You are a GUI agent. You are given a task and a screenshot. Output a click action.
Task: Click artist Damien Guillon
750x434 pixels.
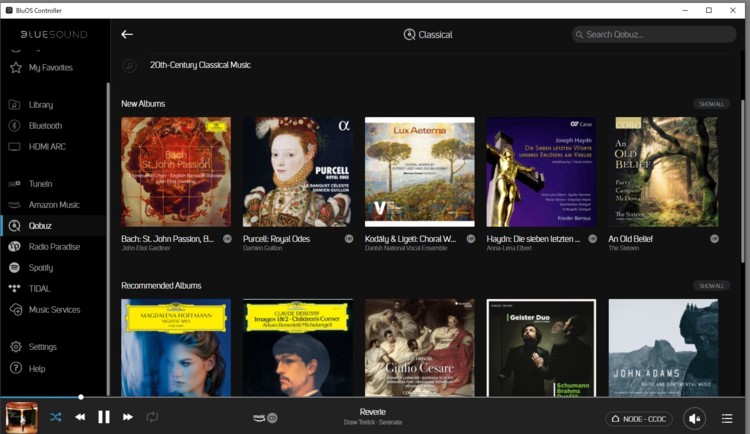pyautogui.click(x=262, y=248)
